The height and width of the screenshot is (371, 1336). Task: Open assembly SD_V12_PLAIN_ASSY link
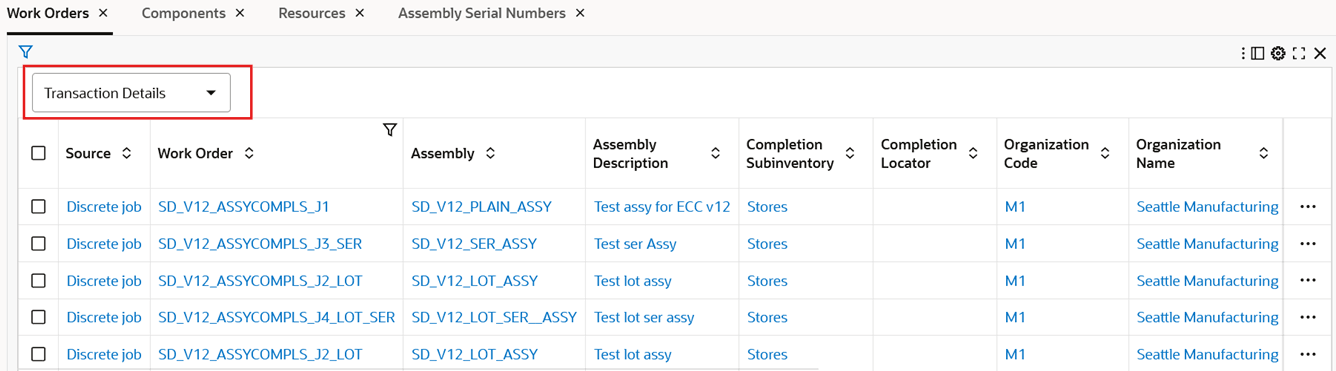tap(481, 207)
